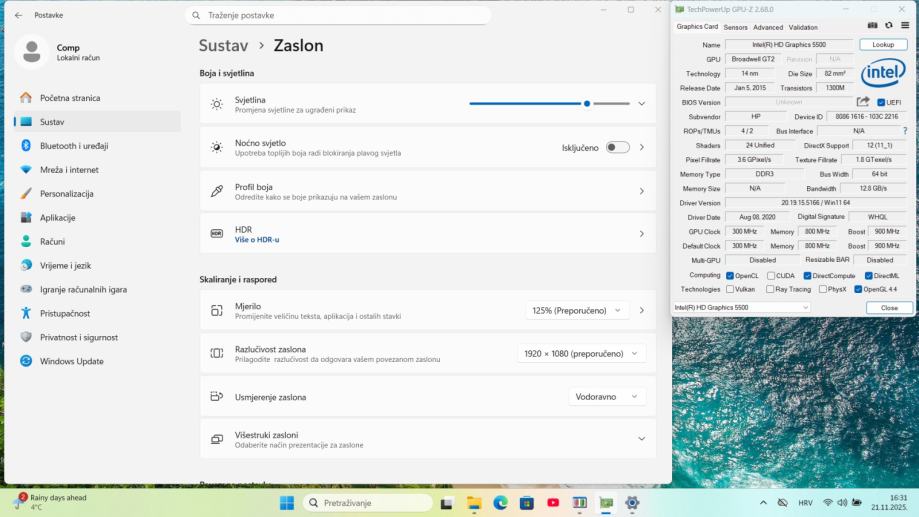Open GPU-Z hamburger menu
Screen dimensions: 919x517
(905, 25)
